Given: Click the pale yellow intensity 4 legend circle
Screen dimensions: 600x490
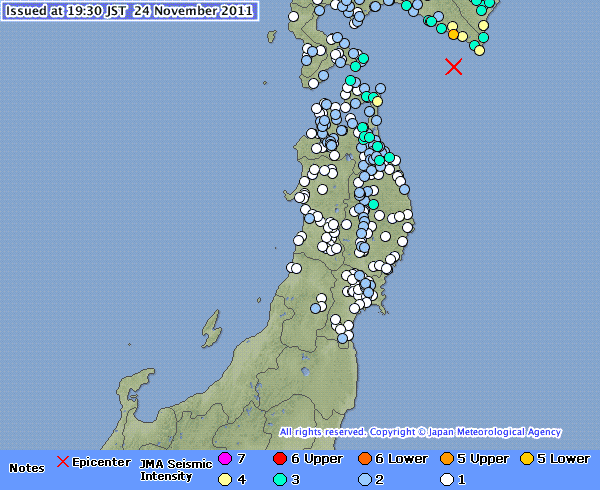Looking at the screenshot, I should 225,479.
